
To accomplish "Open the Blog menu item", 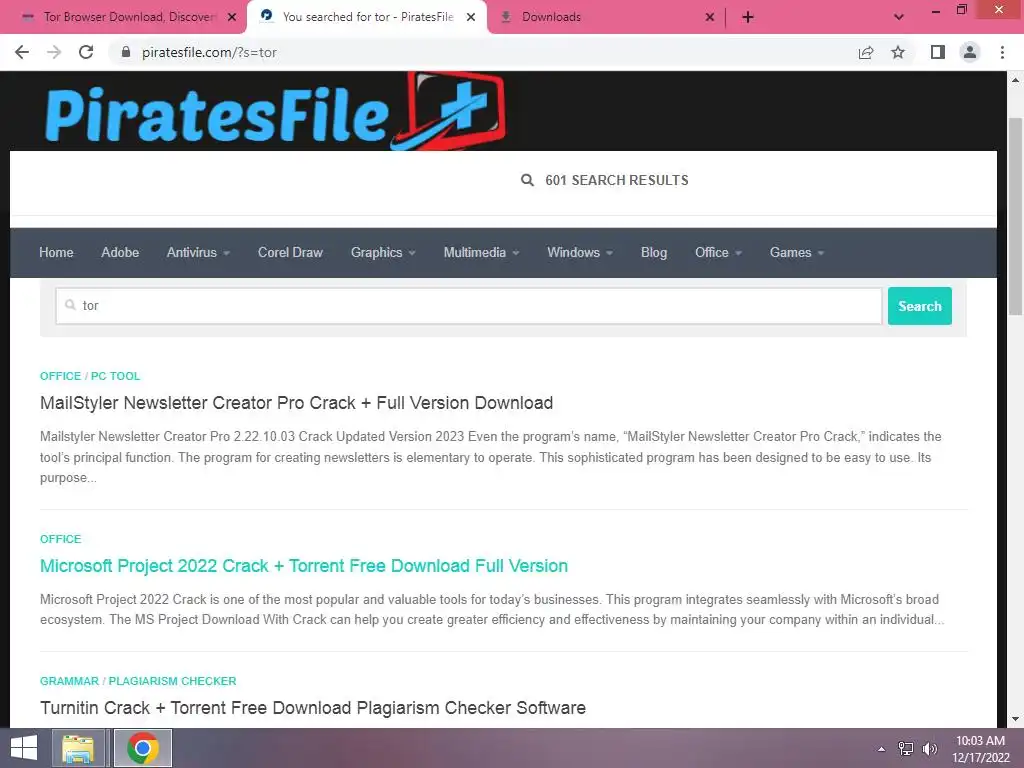I will tap(654, 252).
